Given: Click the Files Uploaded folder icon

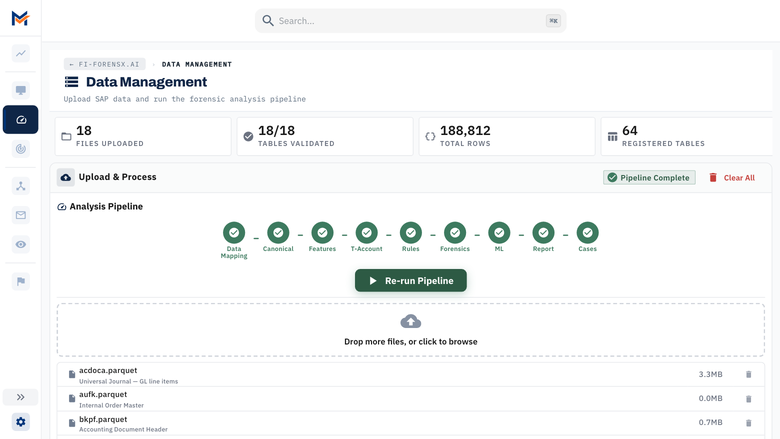Looking at the screenshot, I should point(66,136).
